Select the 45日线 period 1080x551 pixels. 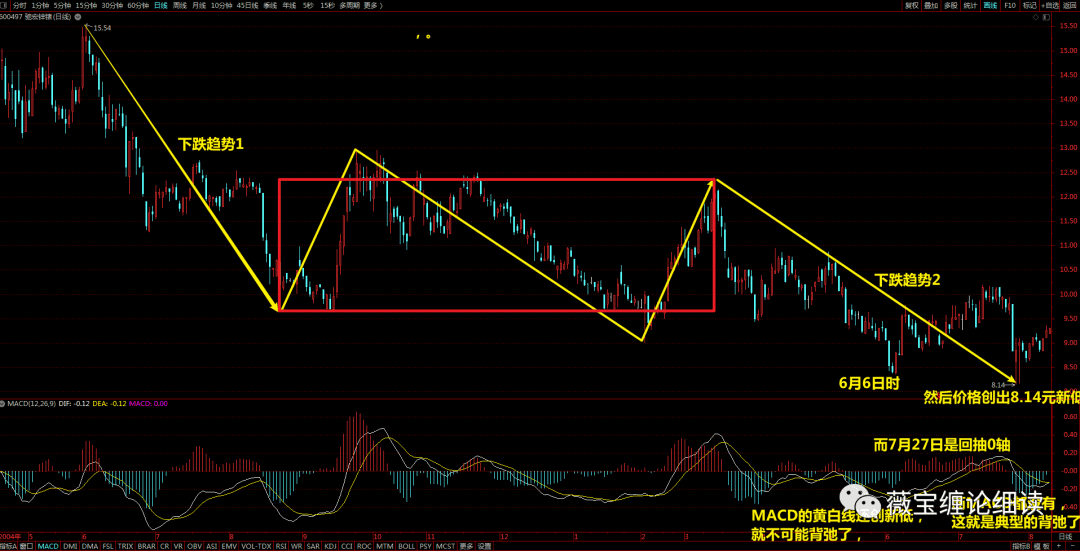point(247,6)
